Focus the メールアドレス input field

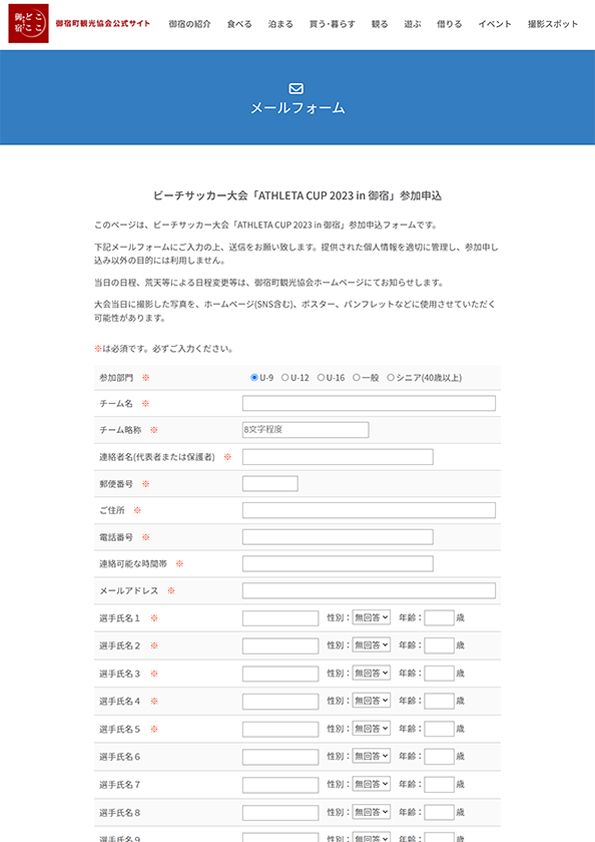(369, 591)
